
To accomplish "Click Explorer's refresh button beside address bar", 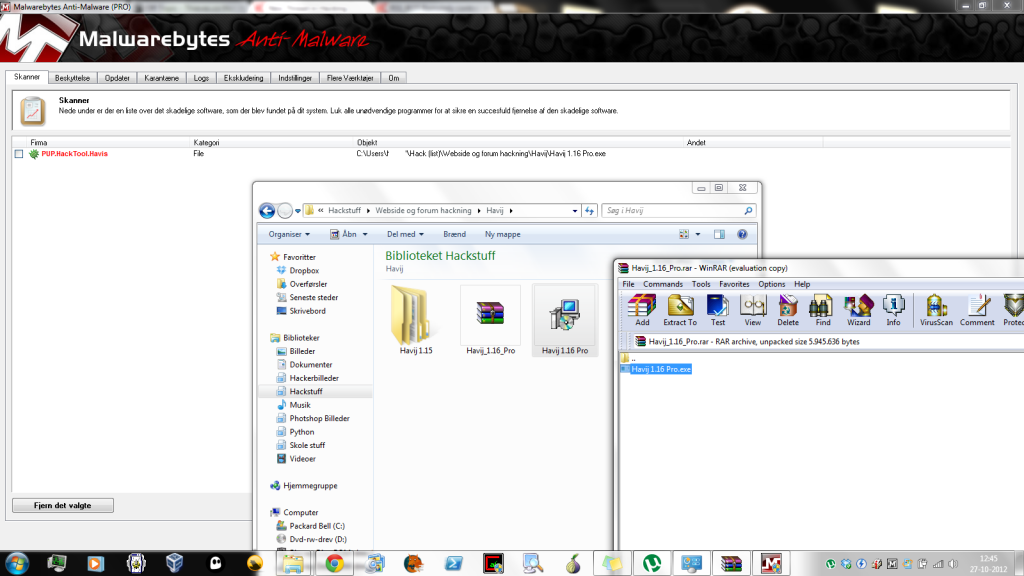I will tap(590, 211).
